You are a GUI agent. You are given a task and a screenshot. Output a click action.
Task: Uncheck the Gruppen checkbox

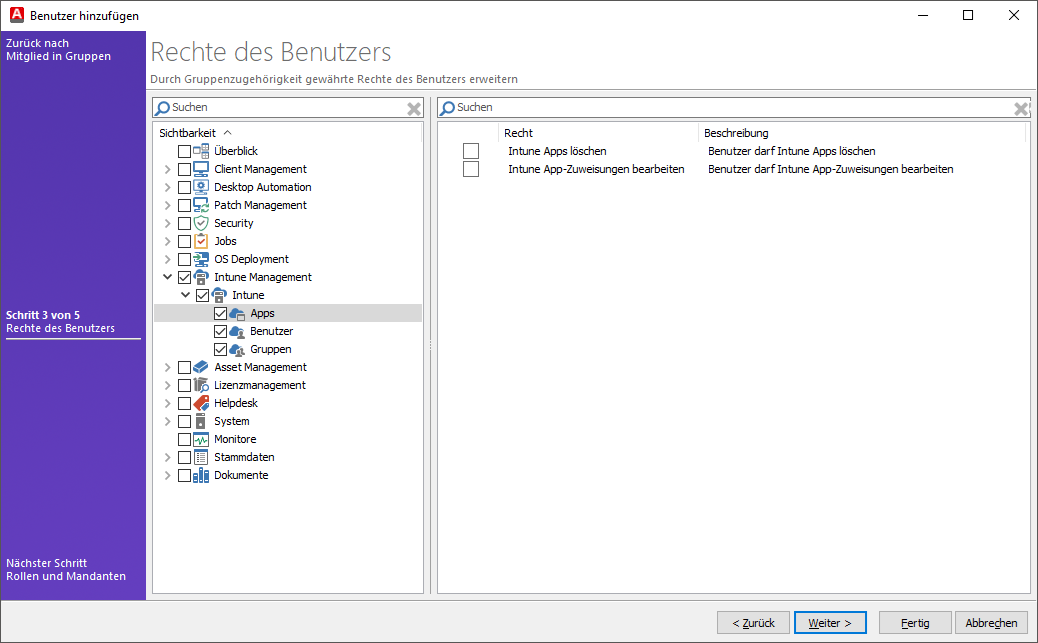pyautogui.click(x=220, y=348)
